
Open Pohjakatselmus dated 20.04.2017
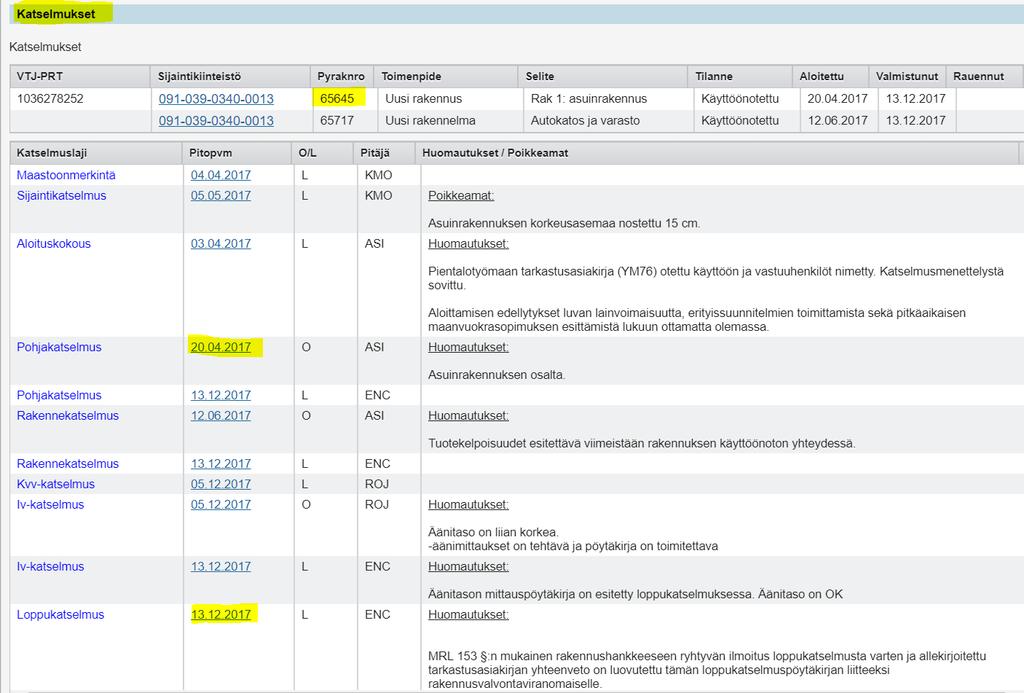click(59, 347)
